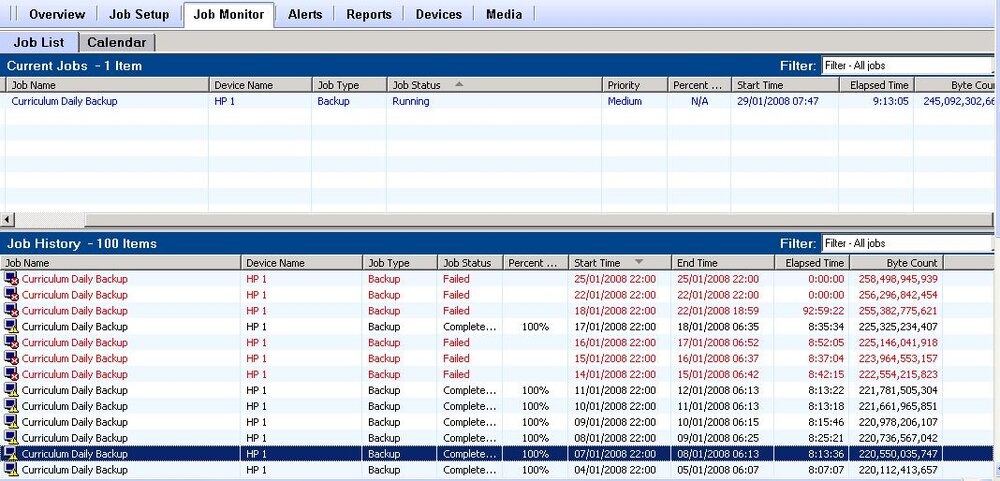This screenshot has height=481, width=1000.
Task: Click completed job icon dated 17/01/2008
Action: point(11,326)
